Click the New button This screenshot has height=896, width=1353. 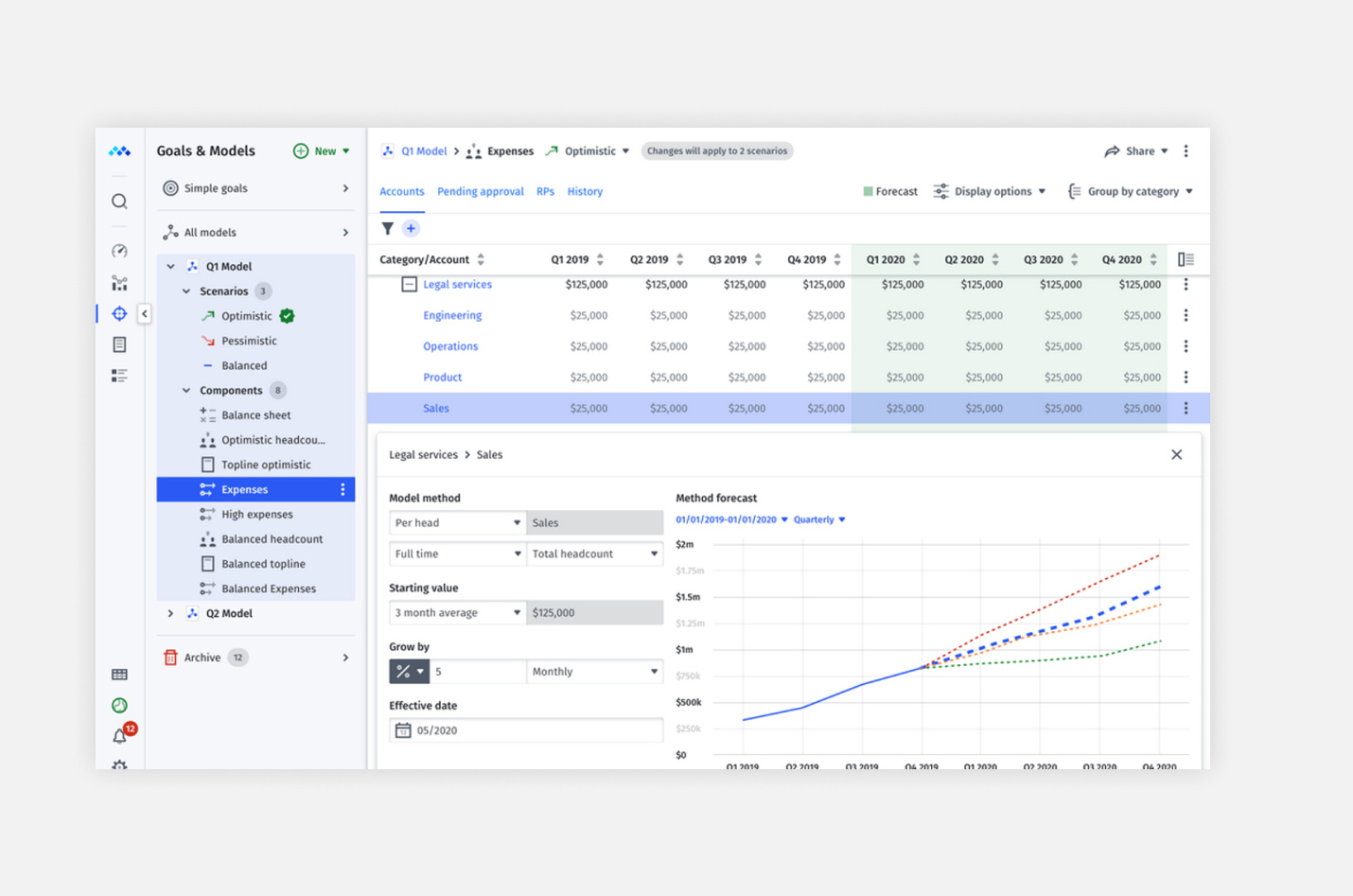pyautogui.click(x=322, y=151)
